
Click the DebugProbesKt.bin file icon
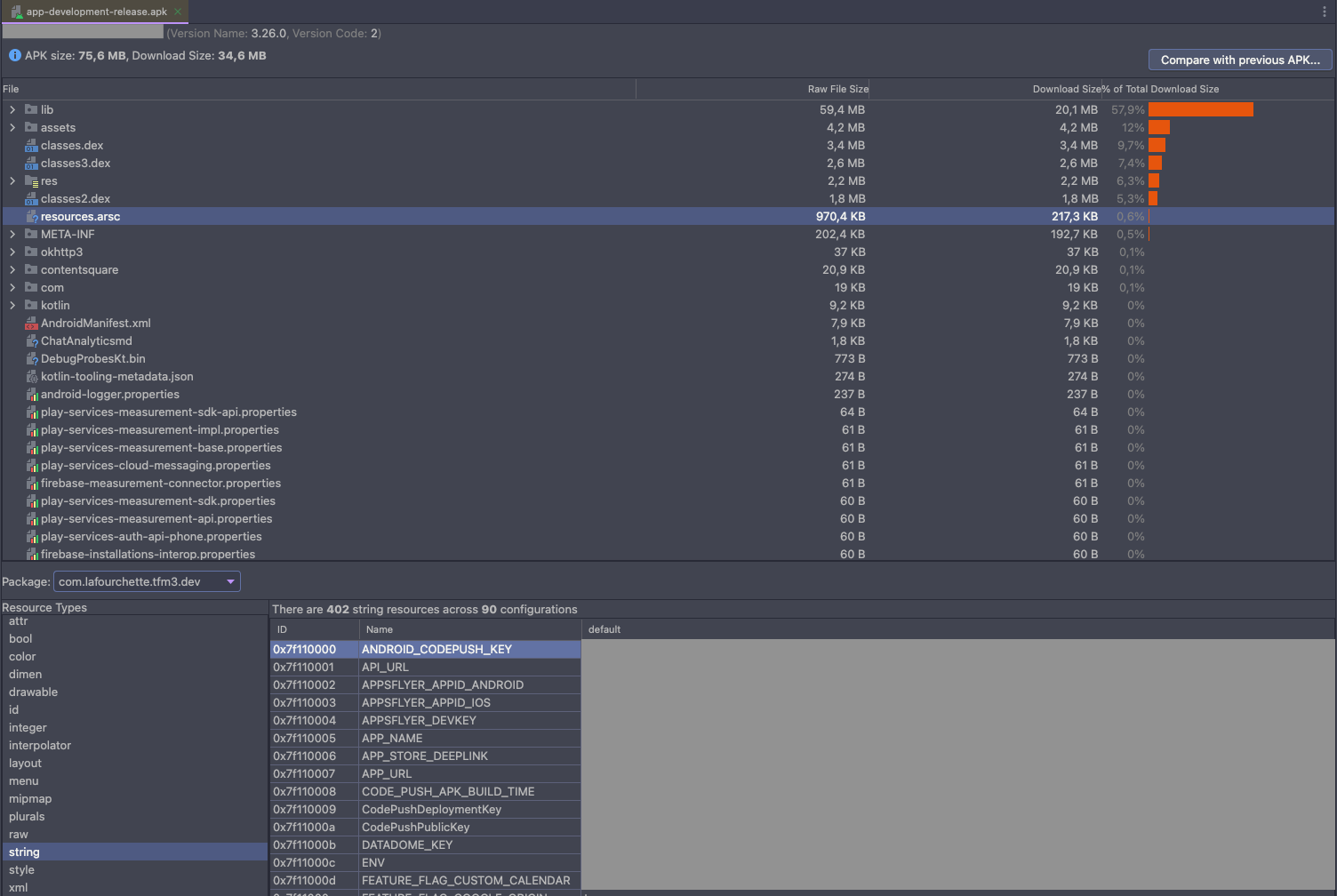pos(32,359)
